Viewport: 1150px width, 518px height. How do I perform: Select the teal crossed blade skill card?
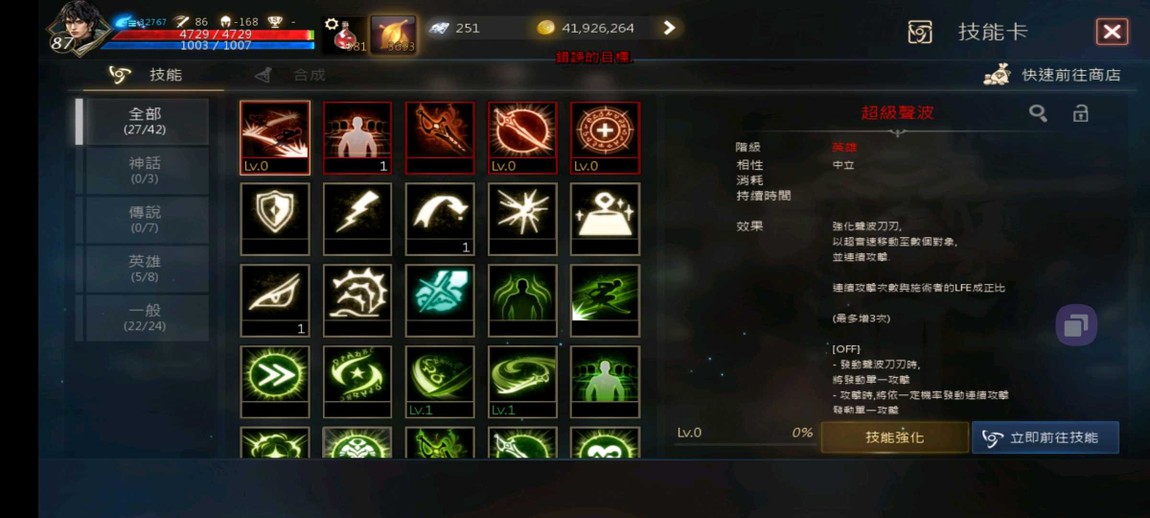(440, 300)
